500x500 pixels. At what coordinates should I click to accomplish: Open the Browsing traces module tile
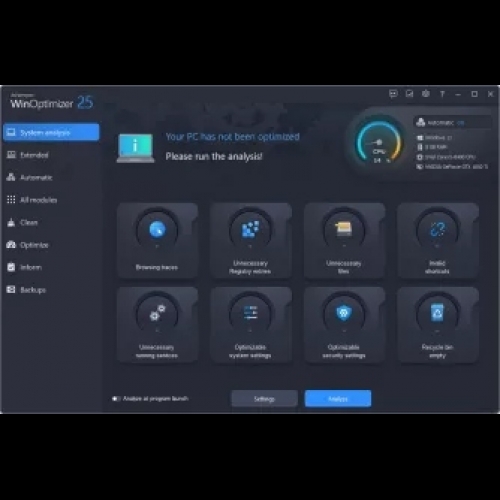coord(157,240)
